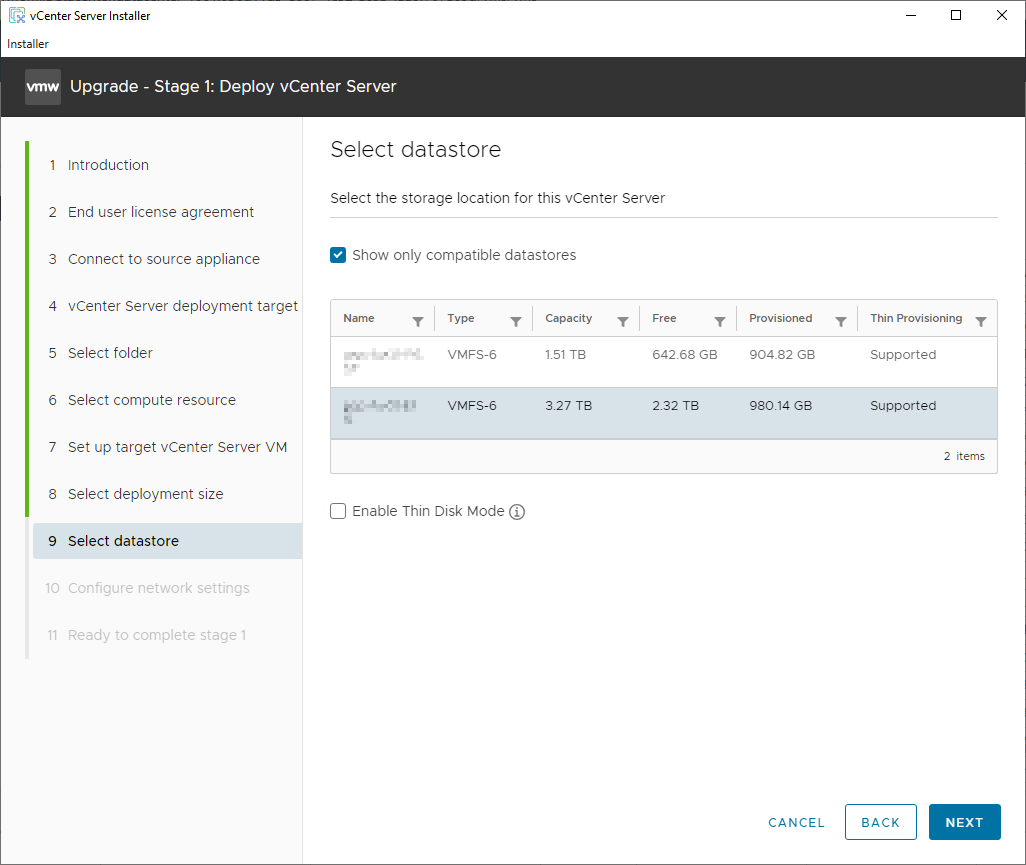Click the vmw logo in header
Image resolution: width=1026 pixels, height=865 pixels.
click(43, 87)
